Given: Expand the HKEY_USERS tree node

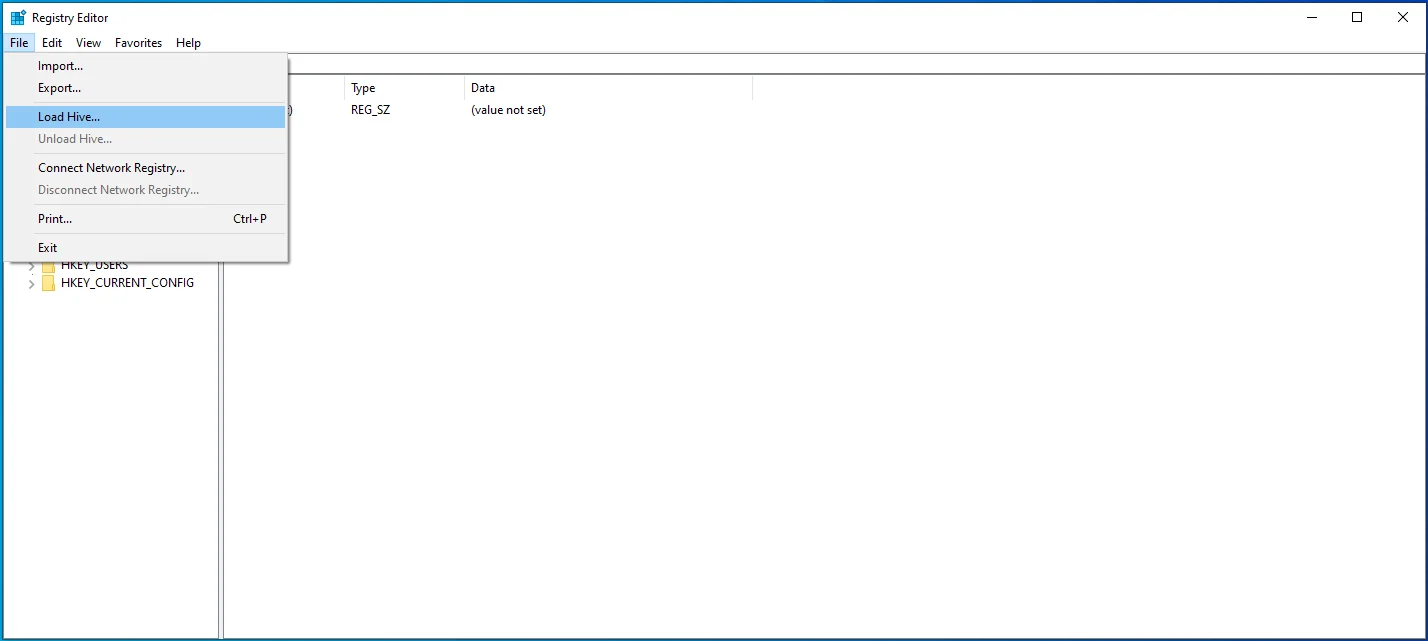Looking at the screenshot, I should (31, 266).
